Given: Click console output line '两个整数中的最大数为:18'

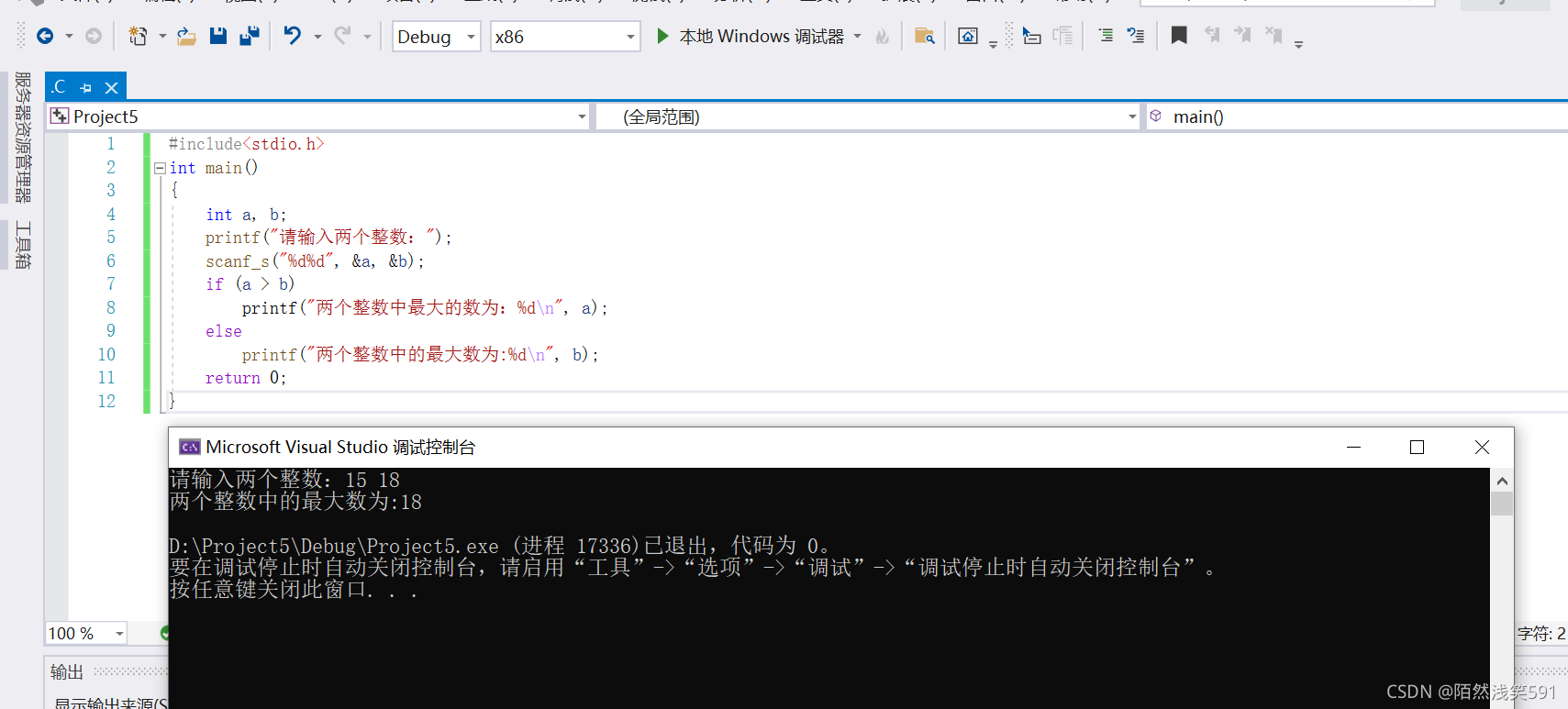Looking at the screenshot, I should coord(295,502).
